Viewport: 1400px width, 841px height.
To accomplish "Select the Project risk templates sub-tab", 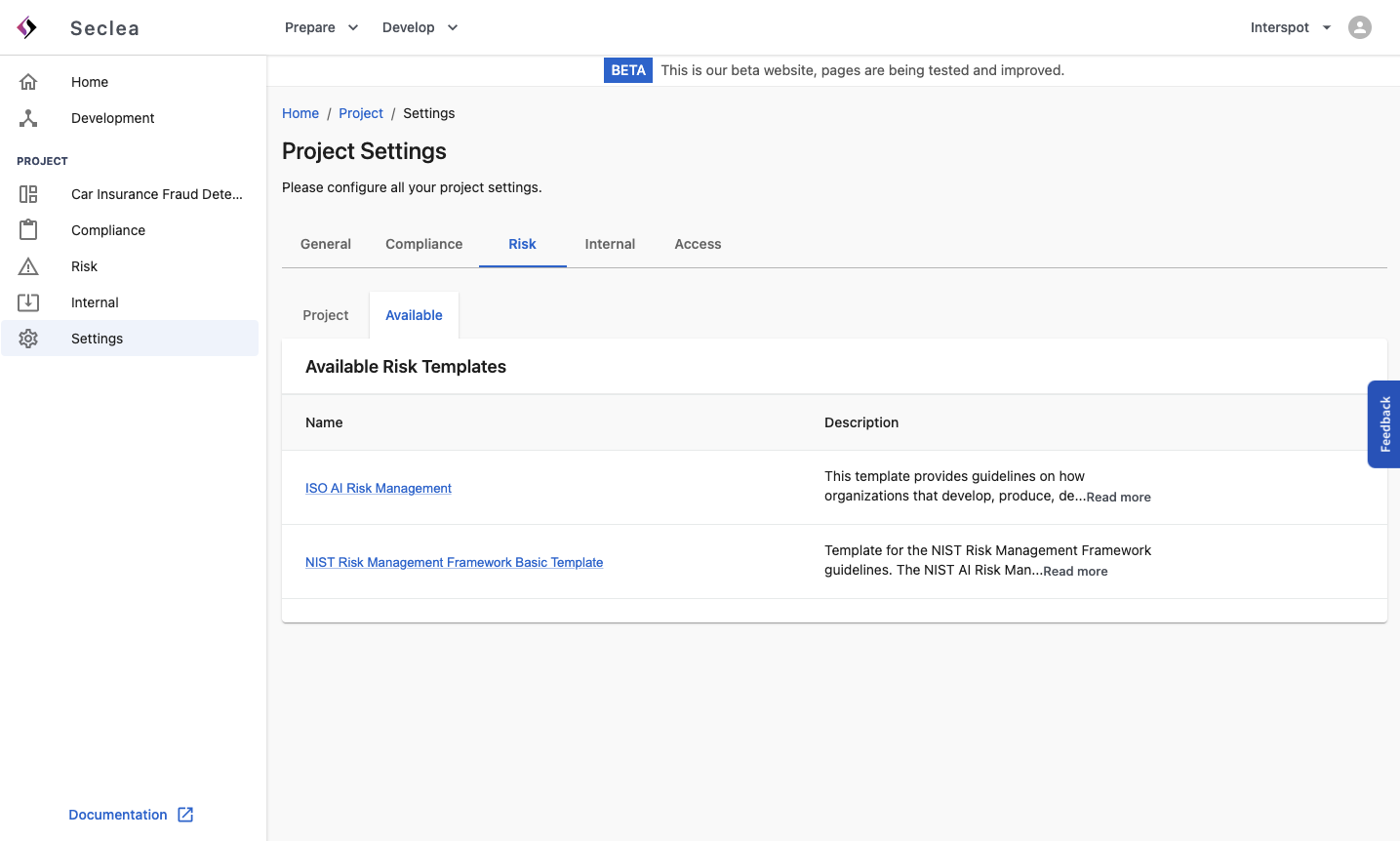I will (325, 315).
